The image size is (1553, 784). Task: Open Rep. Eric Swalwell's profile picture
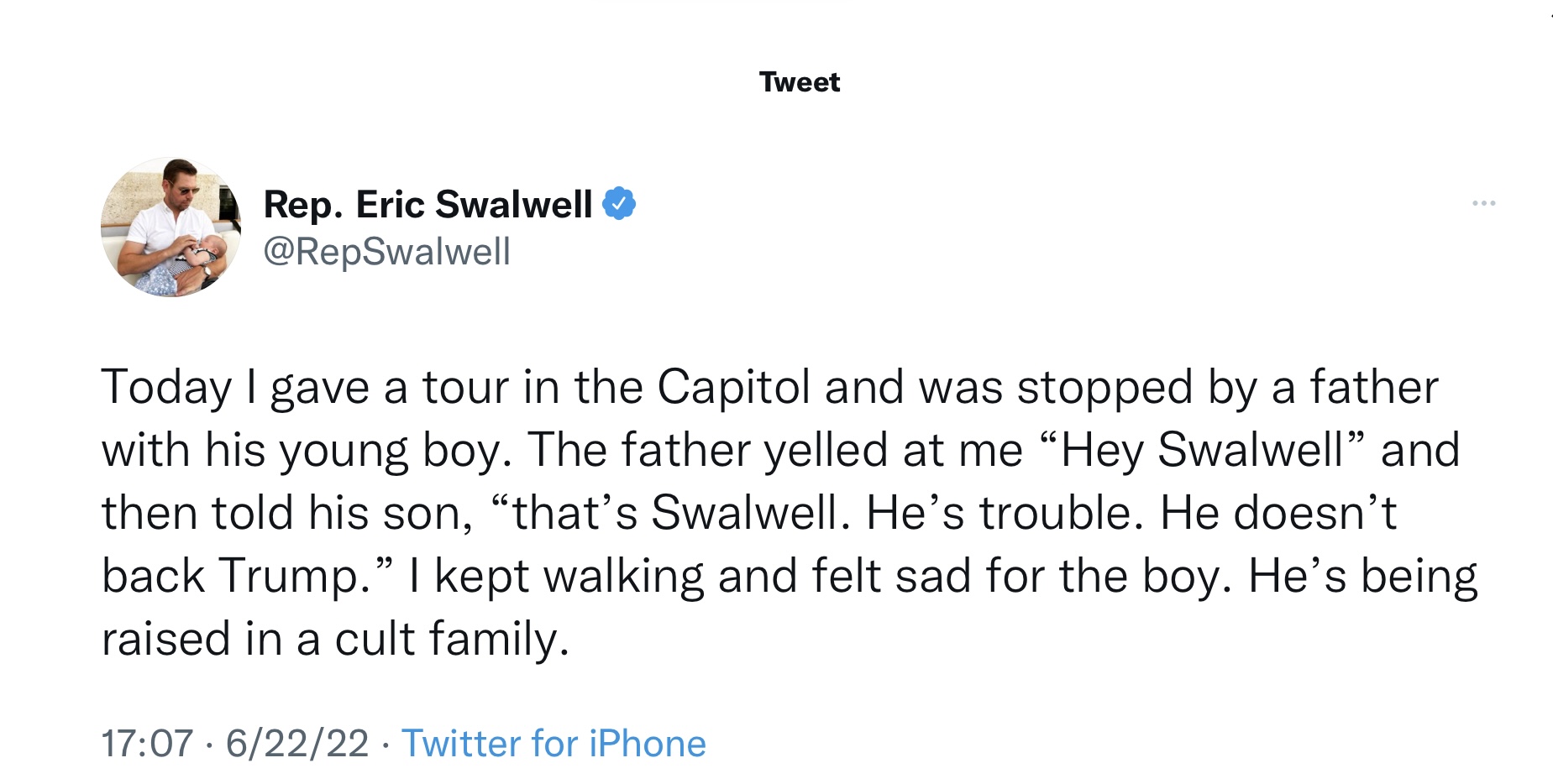[171, 227]
